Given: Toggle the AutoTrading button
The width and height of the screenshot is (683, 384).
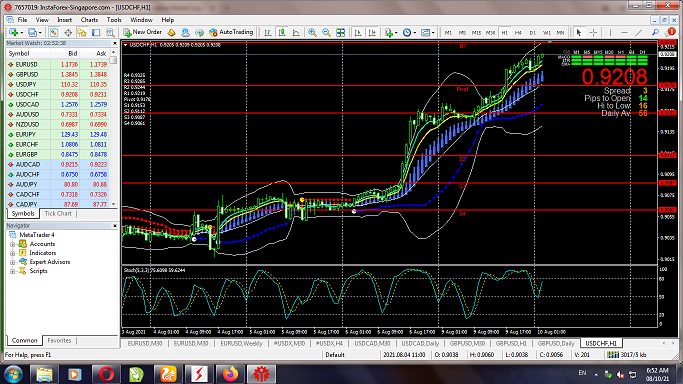Looking at the screenshot, I should coord(231,32).
